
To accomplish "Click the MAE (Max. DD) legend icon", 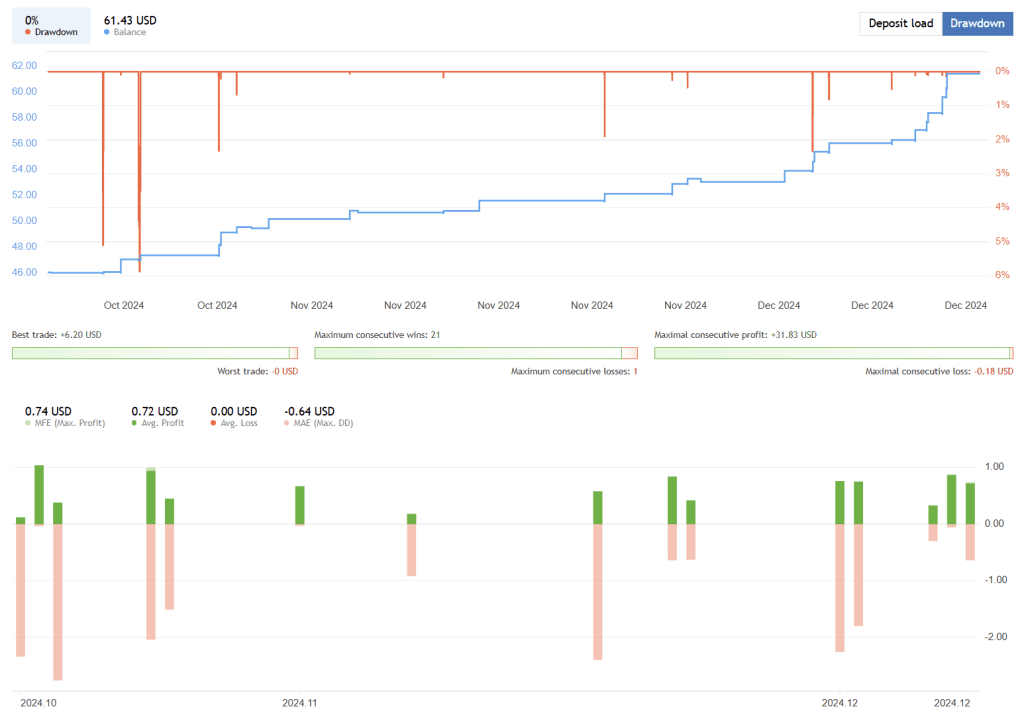I will pyautogui.click(x=287, y=422).
